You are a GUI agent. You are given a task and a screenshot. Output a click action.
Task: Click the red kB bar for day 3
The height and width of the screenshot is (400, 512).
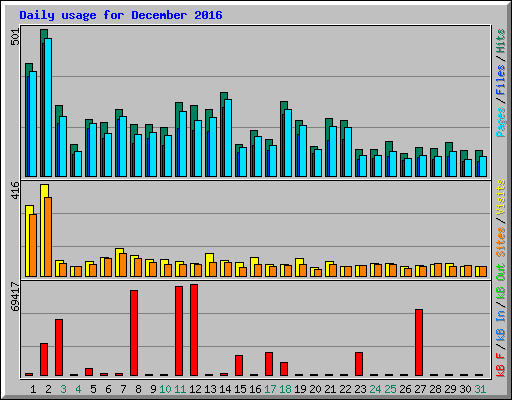pyautogui.click(x=59, y=348)
